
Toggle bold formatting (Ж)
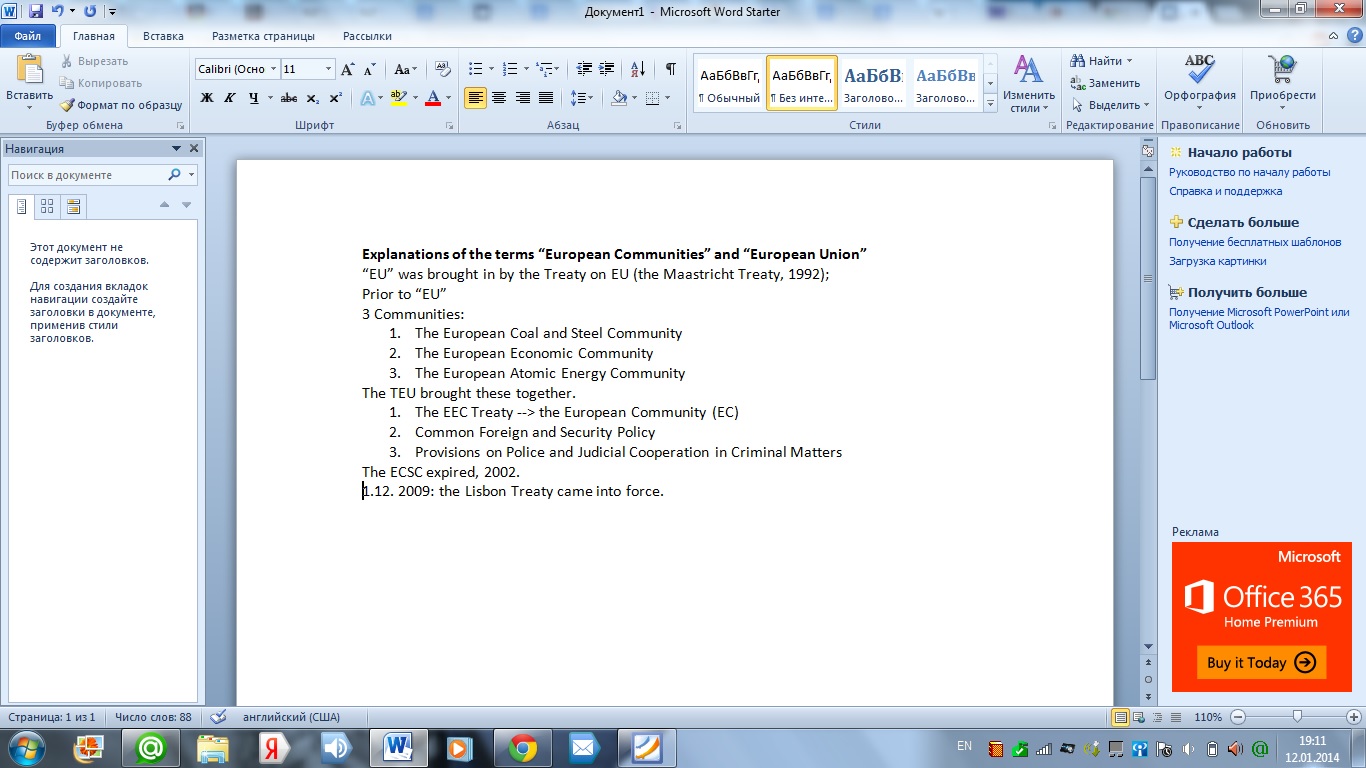point(207,98)
